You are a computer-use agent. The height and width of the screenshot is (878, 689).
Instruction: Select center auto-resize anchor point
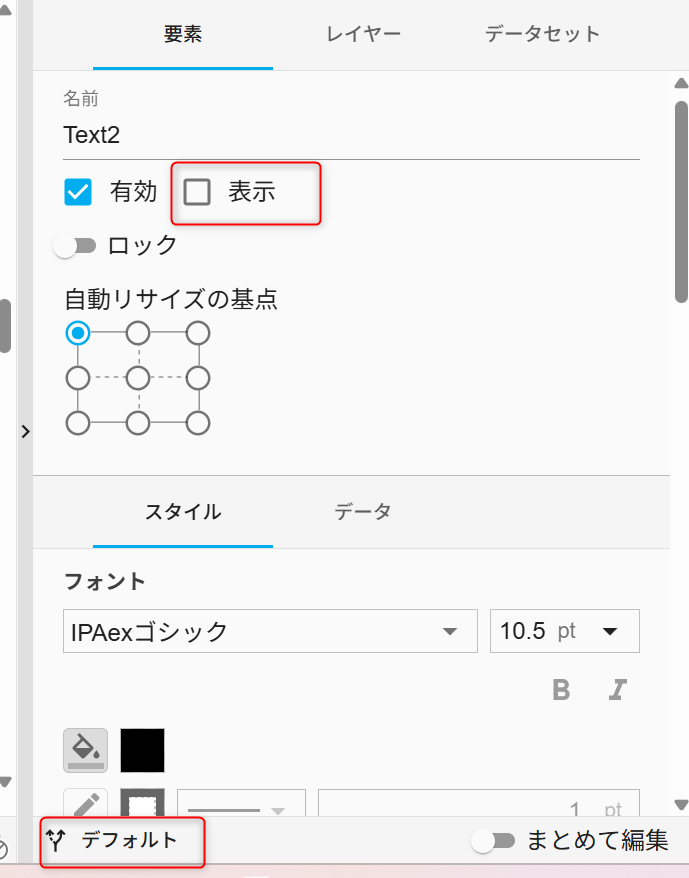click(x=138, y=378)
